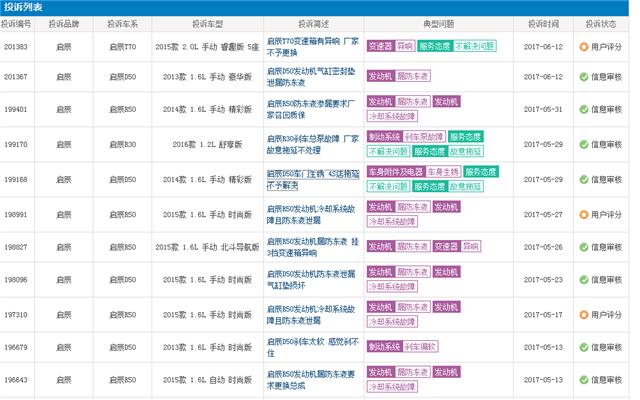Click the 投诉品牌 column header

[x=64, y=24]
